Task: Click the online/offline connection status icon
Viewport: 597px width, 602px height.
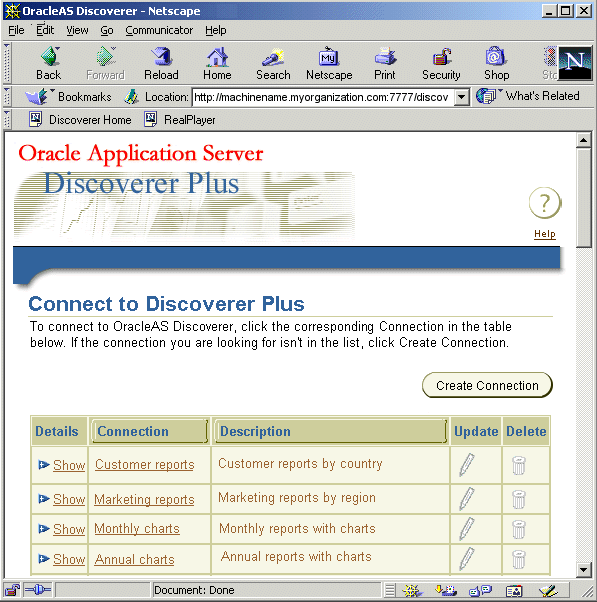Action: click(x=38, y=590)
